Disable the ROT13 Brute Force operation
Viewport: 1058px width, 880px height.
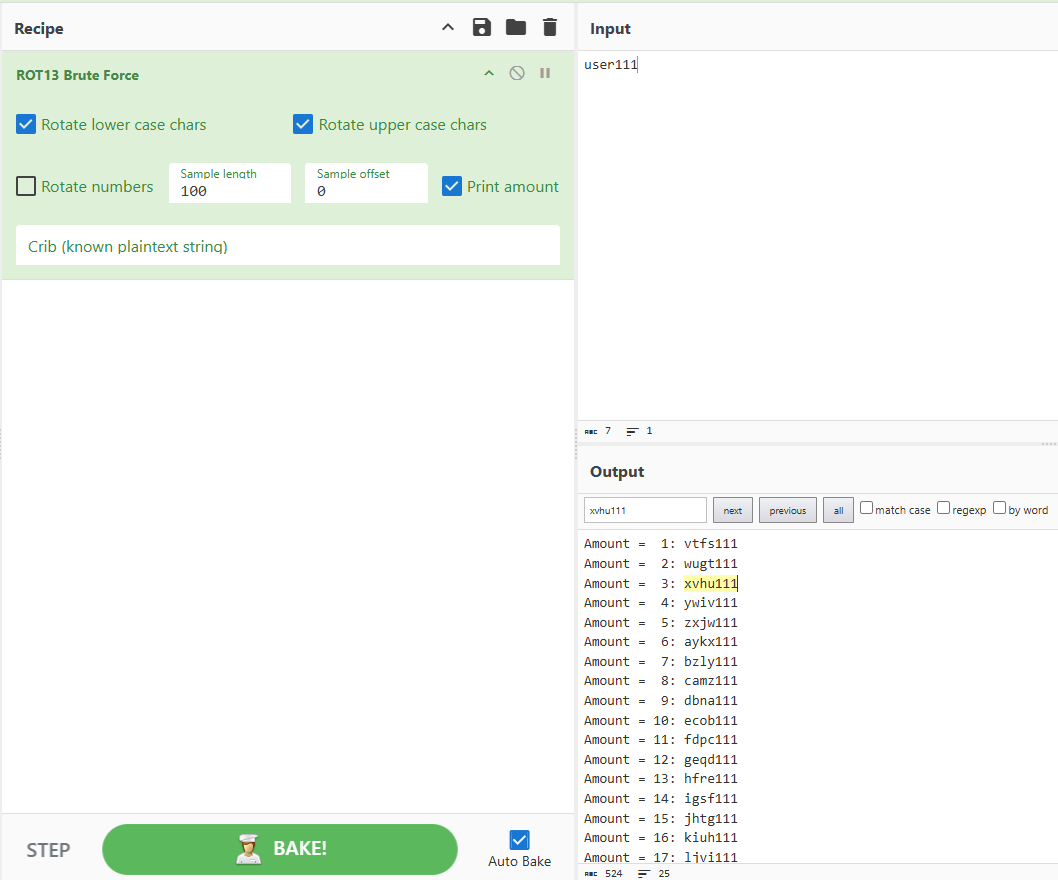tap(517, 74)
